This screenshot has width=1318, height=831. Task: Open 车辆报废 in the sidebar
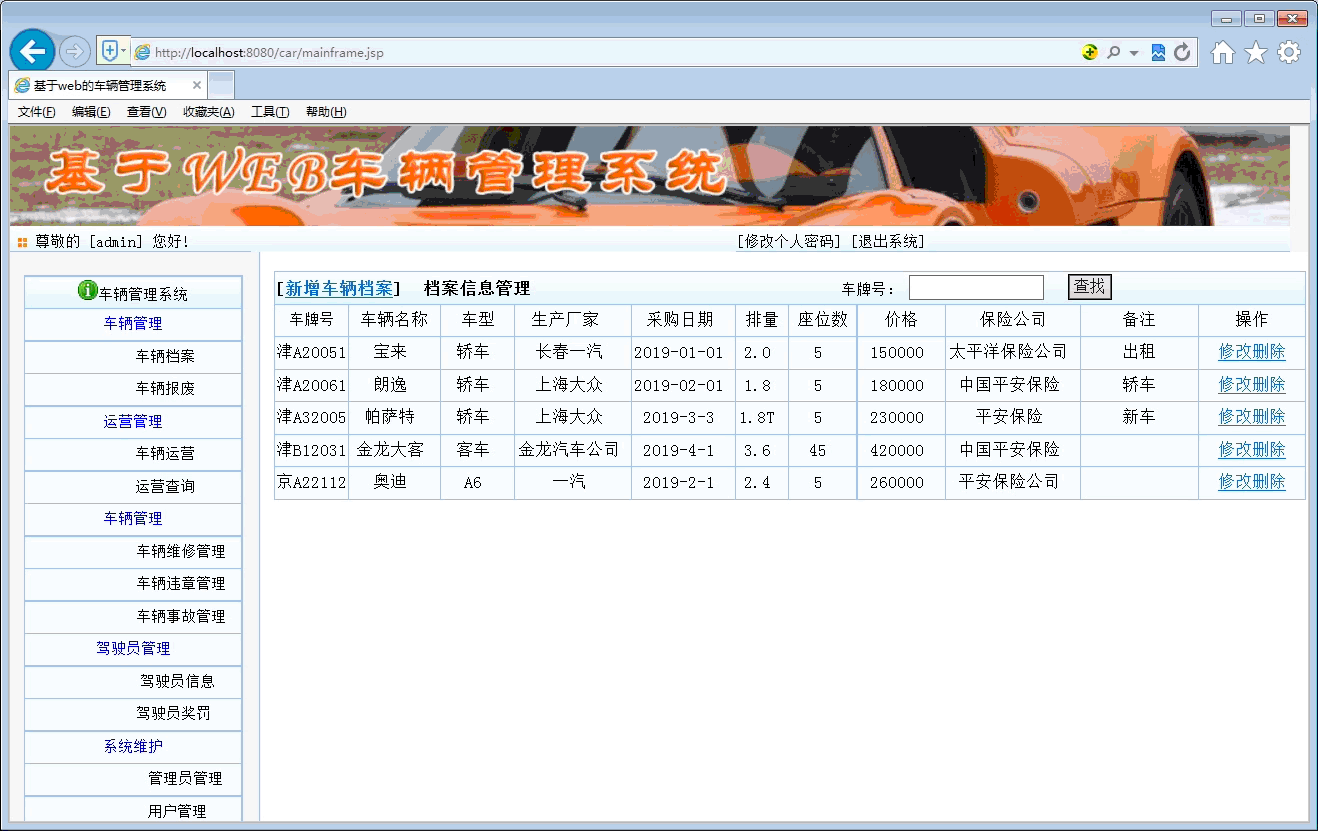tap(165, 388)
